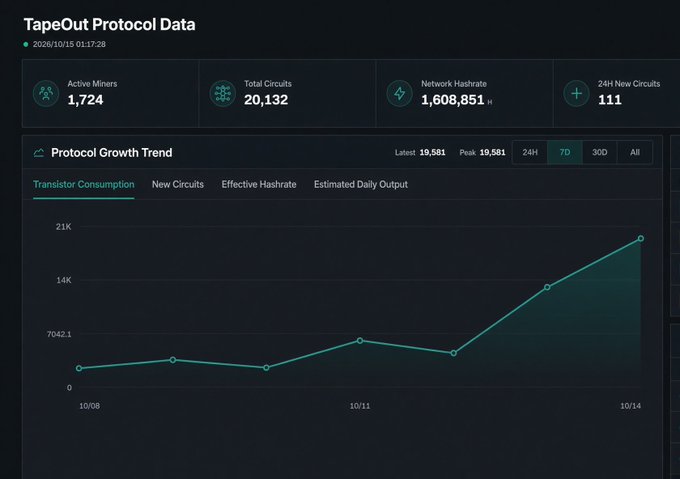
Task: Select the All time range
Action: coord(634,152)
